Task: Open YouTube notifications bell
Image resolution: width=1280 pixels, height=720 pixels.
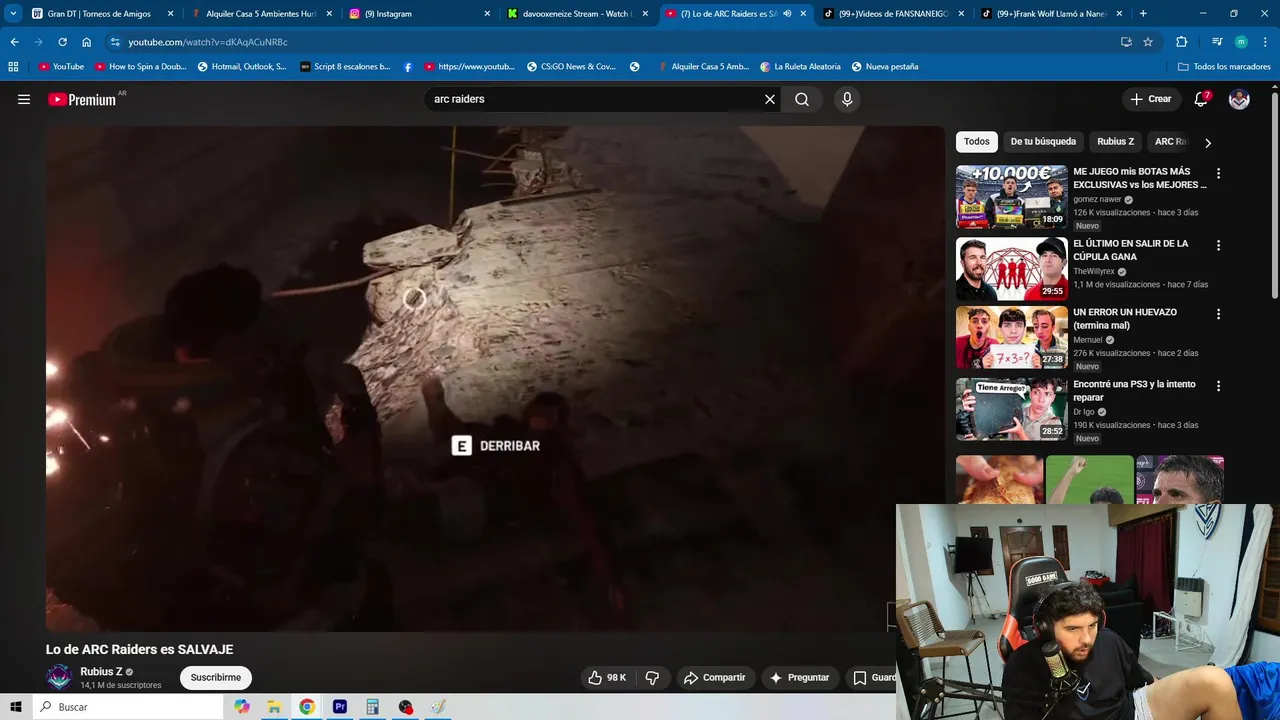Action: (1201, 99)
